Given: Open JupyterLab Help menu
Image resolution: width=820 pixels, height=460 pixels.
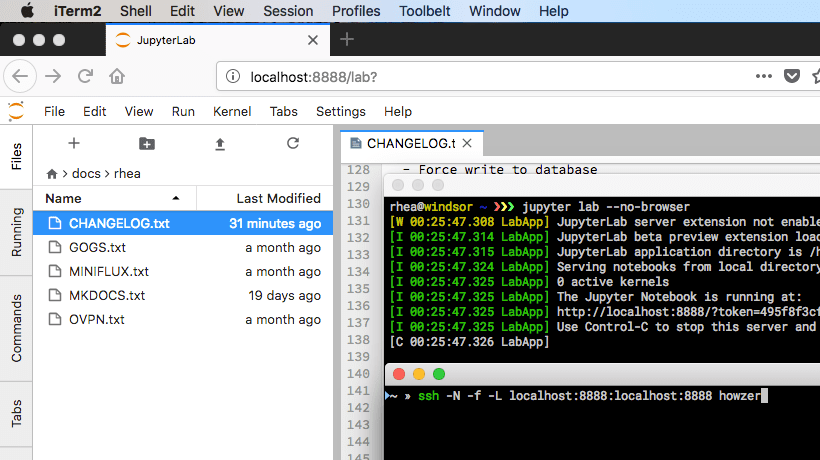Looking at the screenshot, I should pos(397,111).
